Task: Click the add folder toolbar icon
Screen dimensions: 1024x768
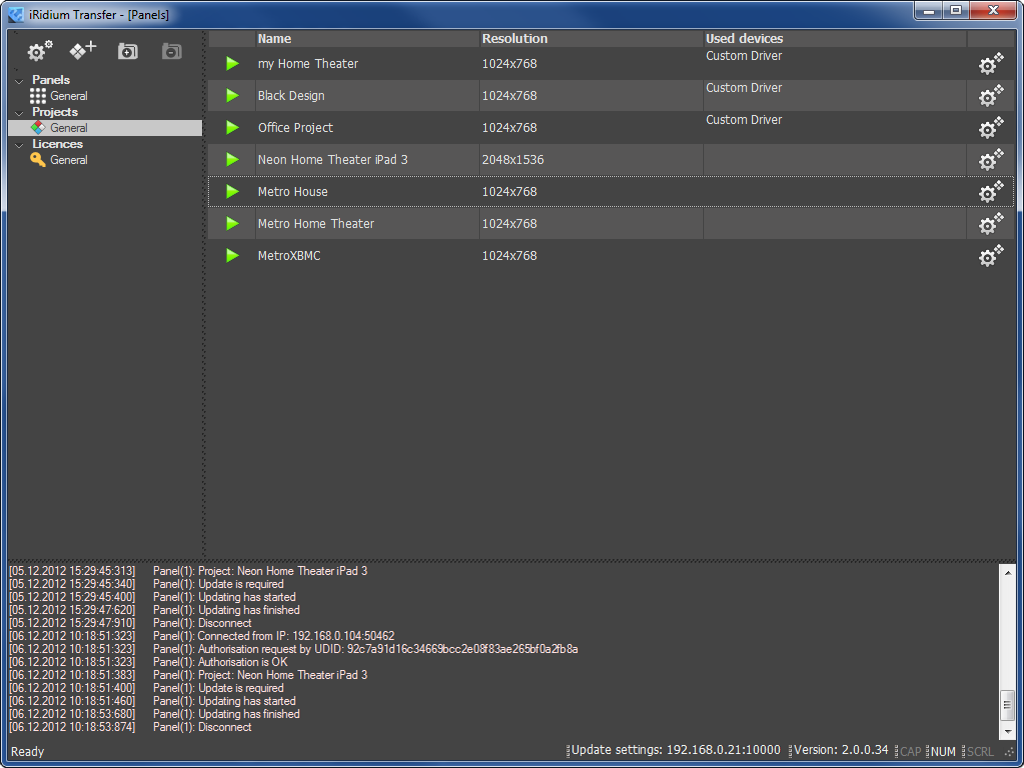Action: click(x=128, y=51)
